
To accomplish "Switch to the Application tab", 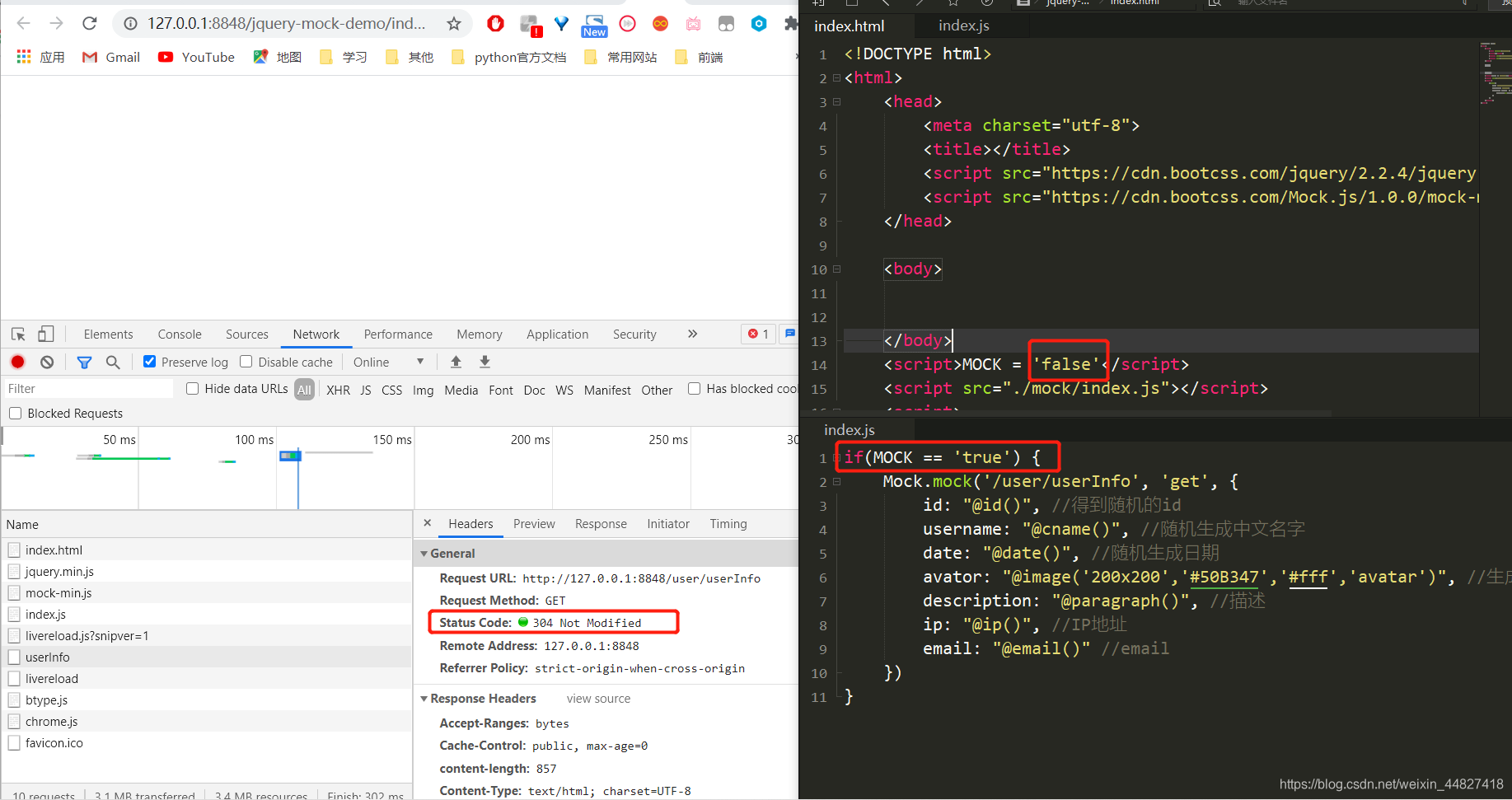I will pos(558,334).
